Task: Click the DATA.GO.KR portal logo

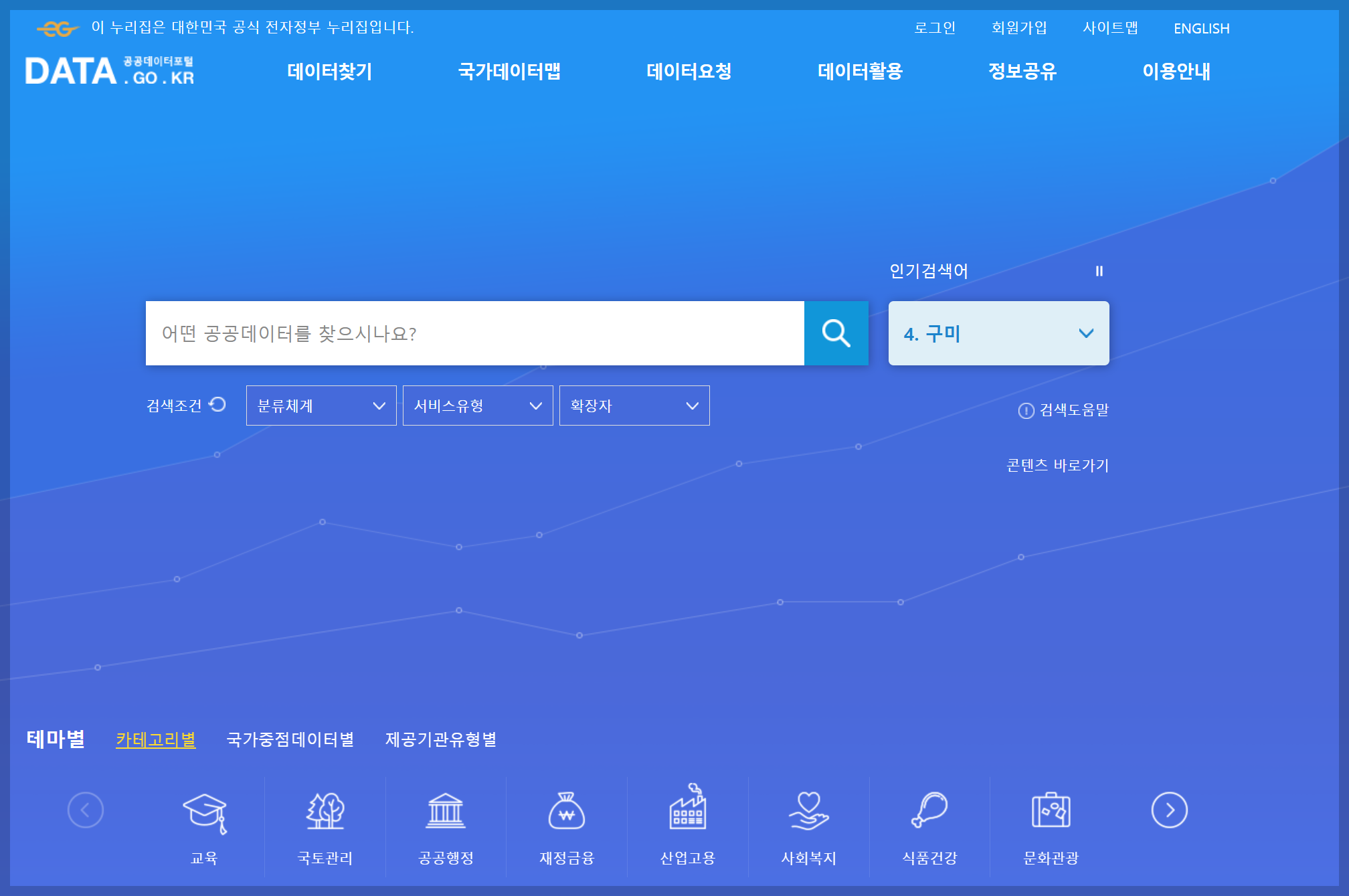Action: coord(110,71)
